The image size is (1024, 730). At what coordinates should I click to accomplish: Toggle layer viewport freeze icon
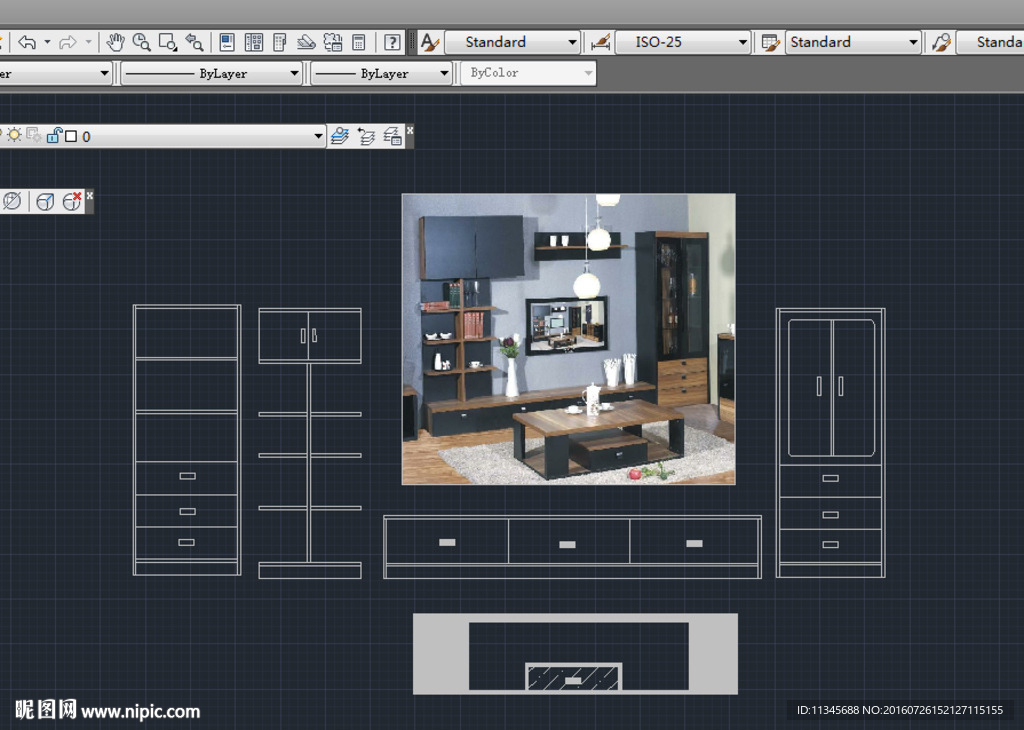[x=34, y=135]
